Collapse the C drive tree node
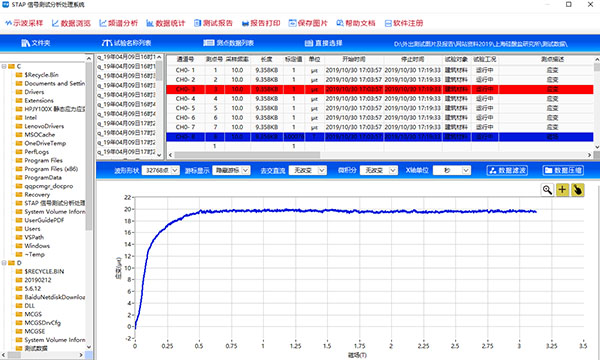This screenshot has width=600, height=360. tap(4, 66)
